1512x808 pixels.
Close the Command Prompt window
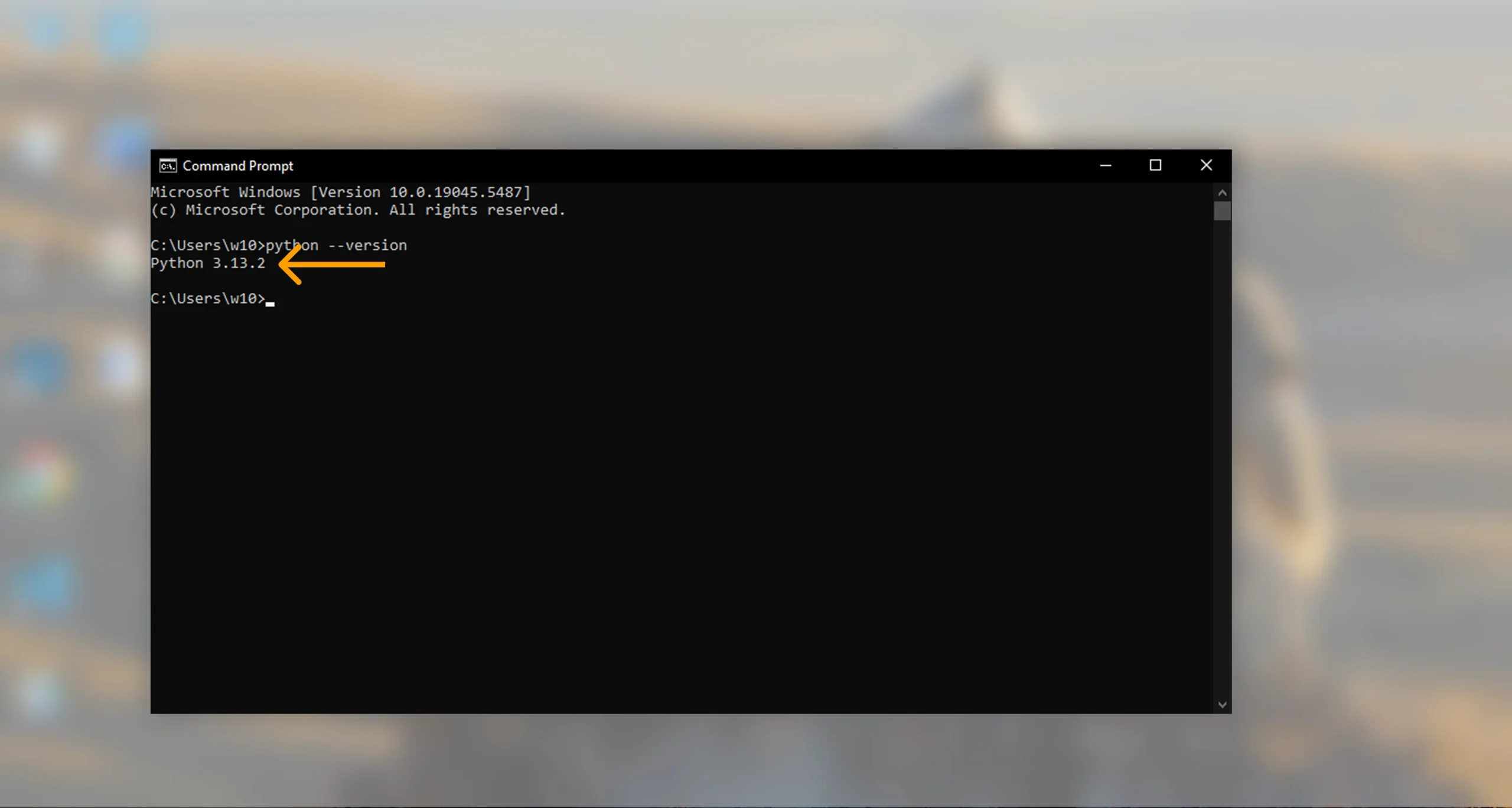1206,166
